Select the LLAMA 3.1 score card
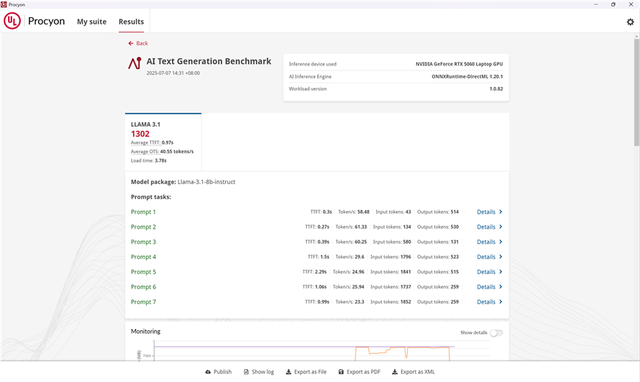This screenshot has width=640, height=382. point(163,142)
